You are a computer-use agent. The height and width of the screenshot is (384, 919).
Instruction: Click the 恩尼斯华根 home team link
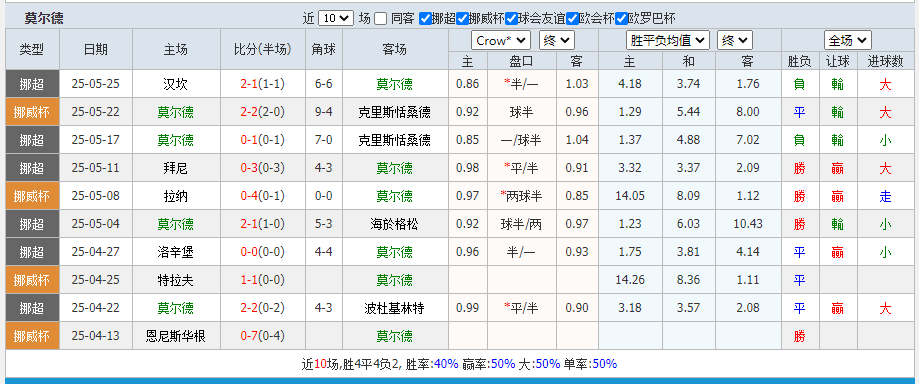pos(175,337)
